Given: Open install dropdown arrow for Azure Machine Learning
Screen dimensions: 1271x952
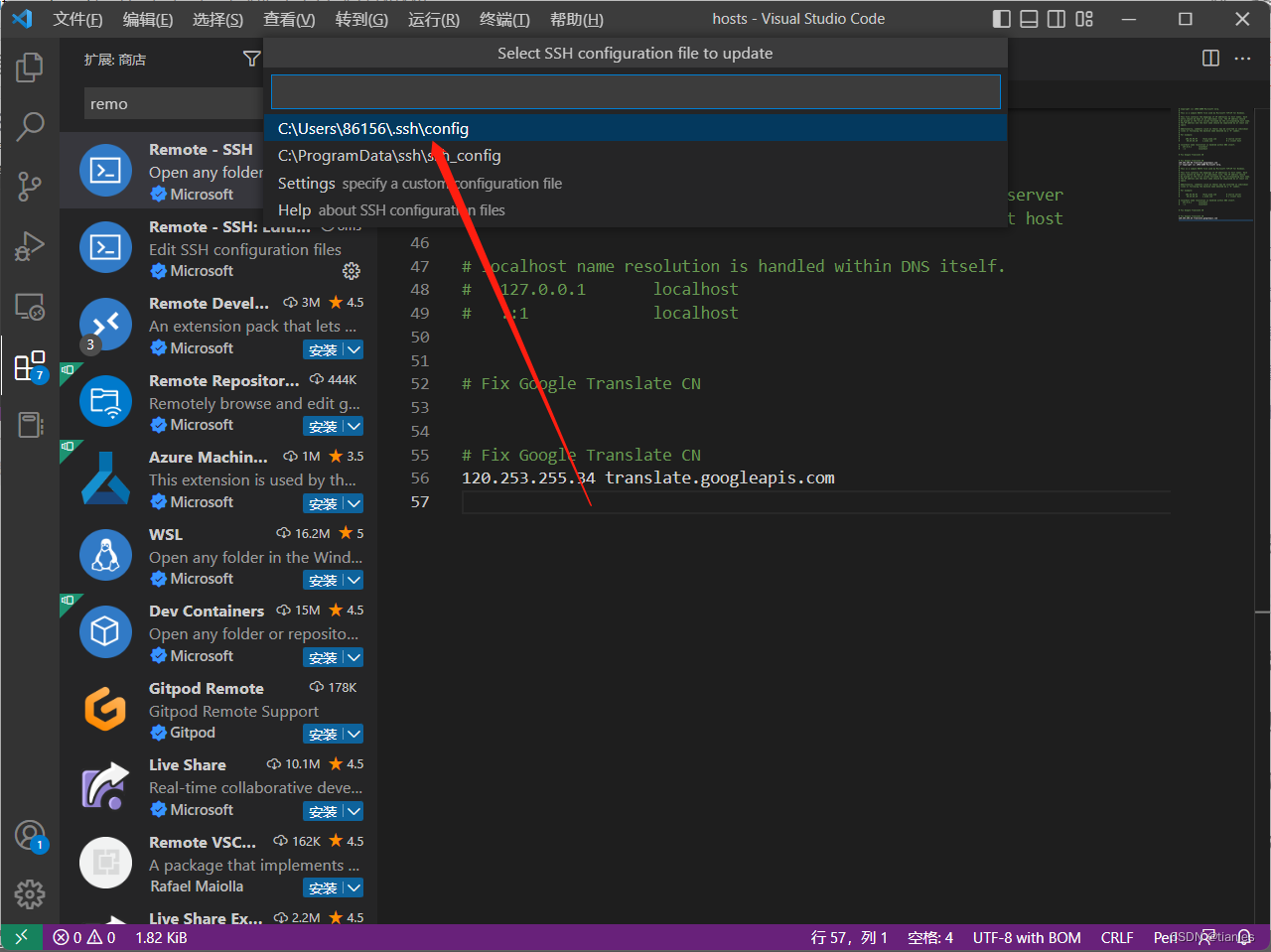Looking at the screenshot, I should click(x=353, y=503).
